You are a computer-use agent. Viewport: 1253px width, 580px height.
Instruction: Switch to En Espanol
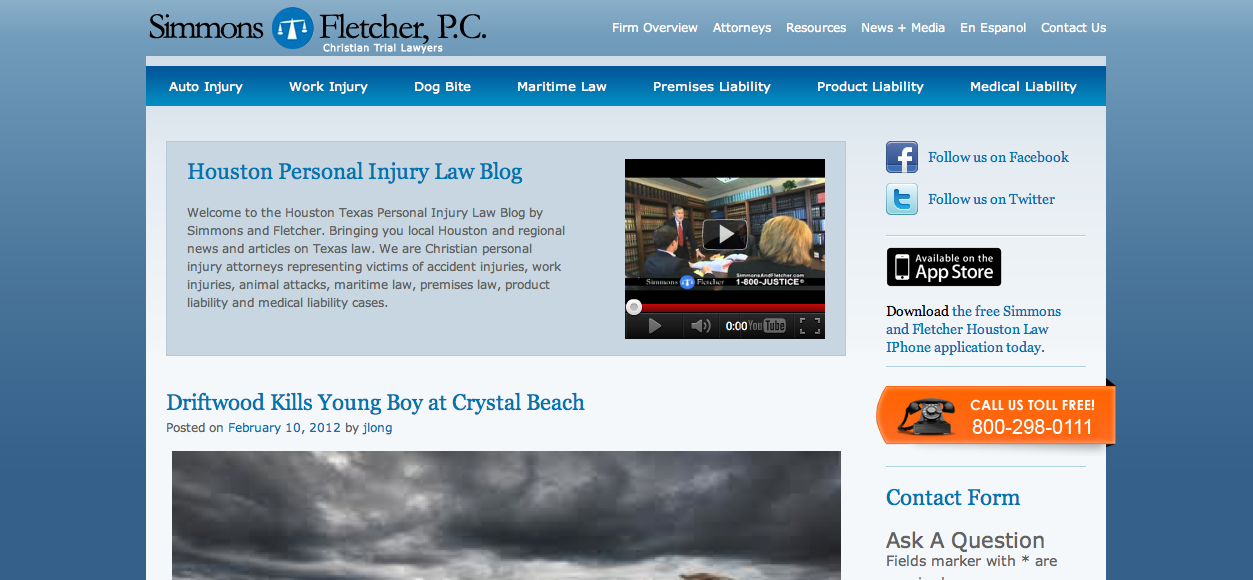[x=993, y=28]
